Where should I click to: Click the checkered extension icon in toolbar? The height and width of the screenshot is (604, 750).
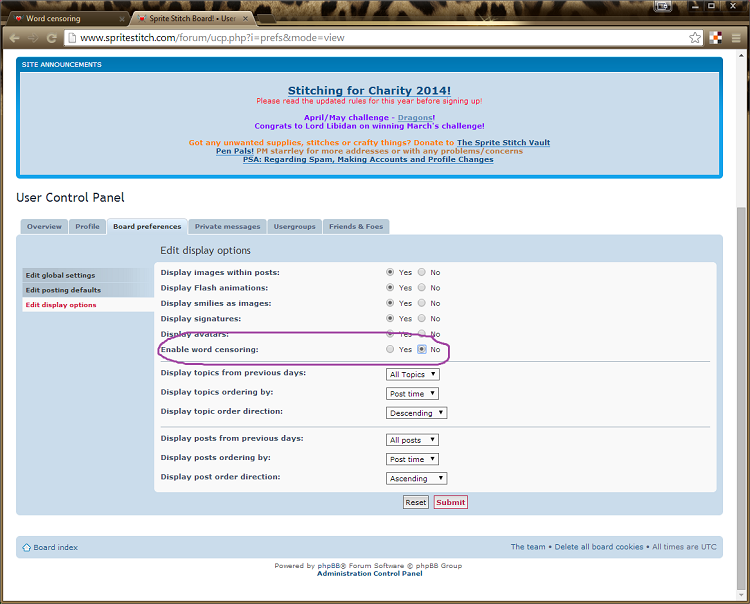(716, 38)
